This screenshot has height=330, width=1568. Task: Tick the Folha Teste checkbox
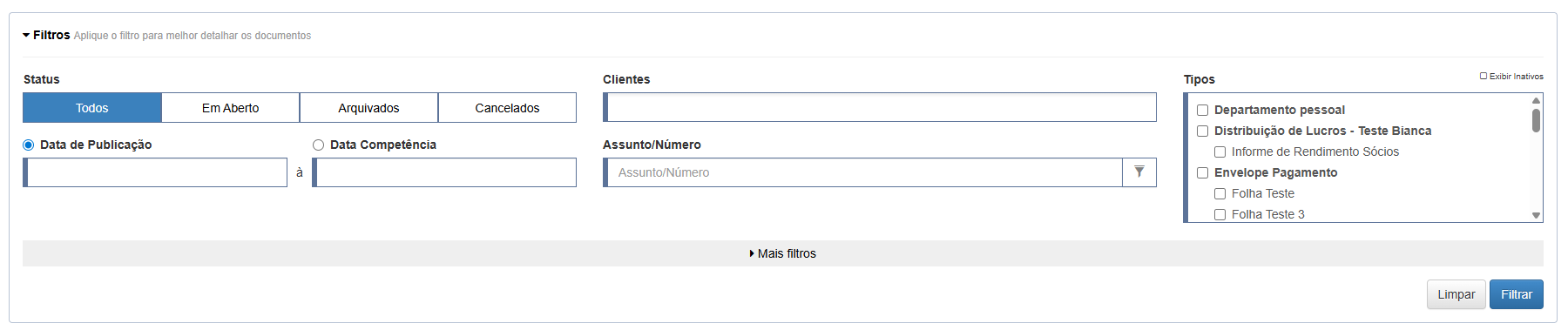point(1220,194)
